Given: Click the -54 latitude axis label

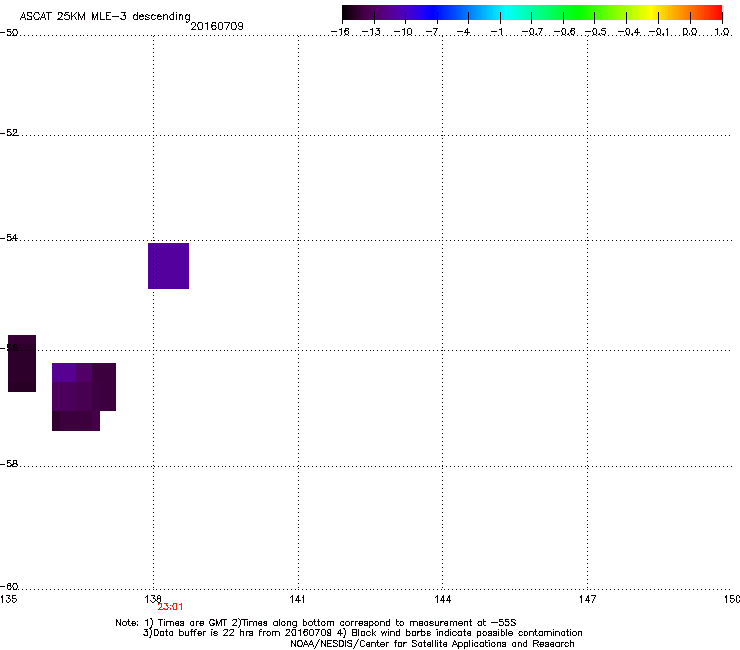Looking at the screenshot, I should point(9,237).
